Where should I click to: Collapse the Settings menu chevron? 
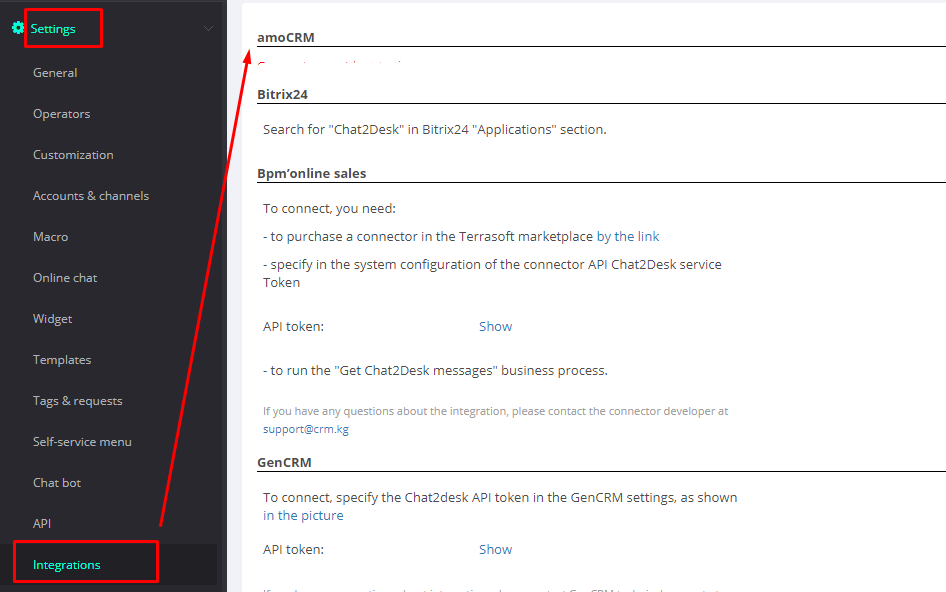pos(208,29)
